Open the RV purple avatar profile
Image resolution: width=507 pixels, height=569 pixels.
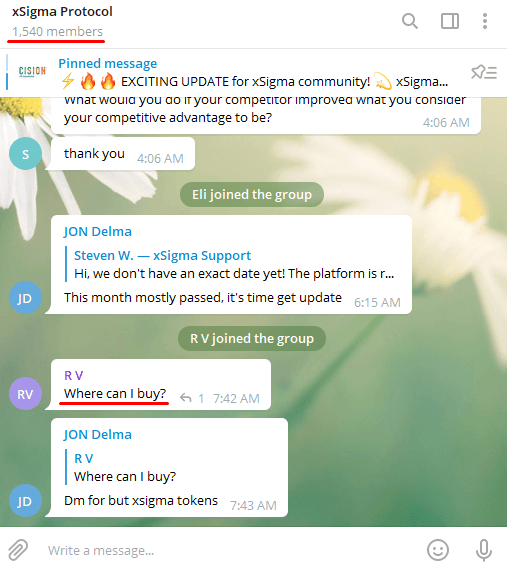tap(25, 394)
